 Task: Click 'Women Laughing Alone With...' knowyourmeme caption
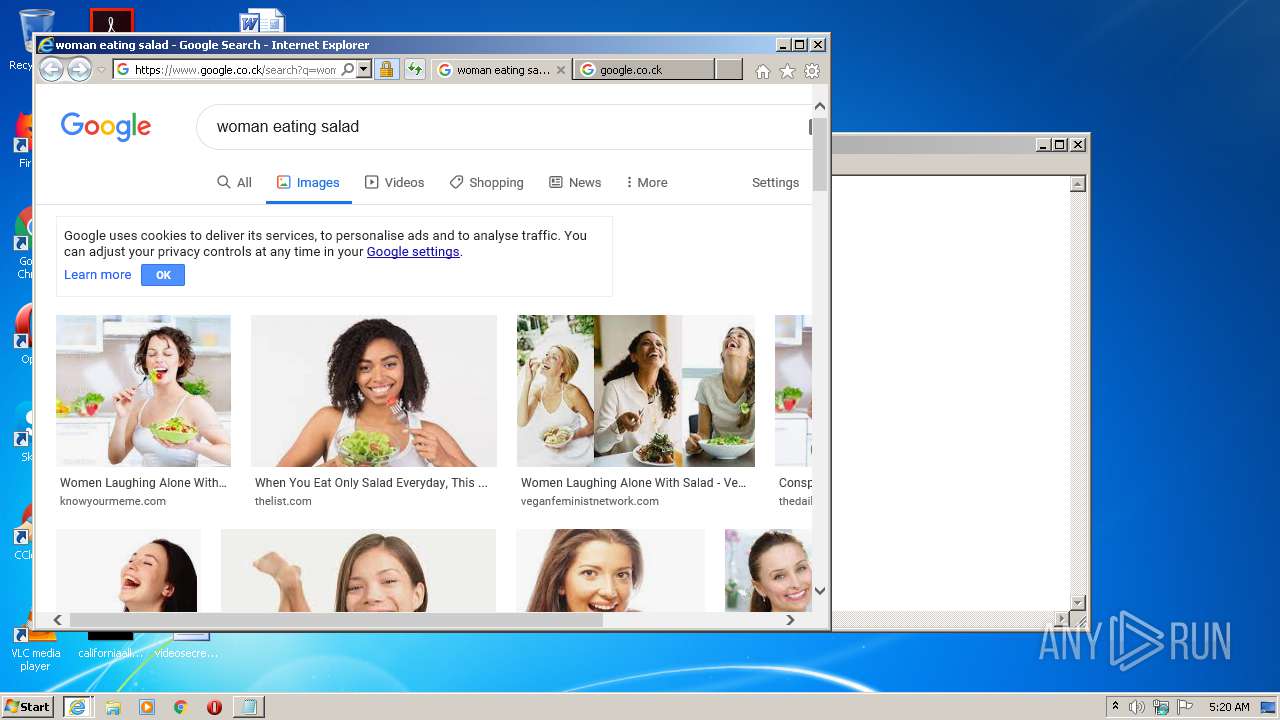pos(143,483)
